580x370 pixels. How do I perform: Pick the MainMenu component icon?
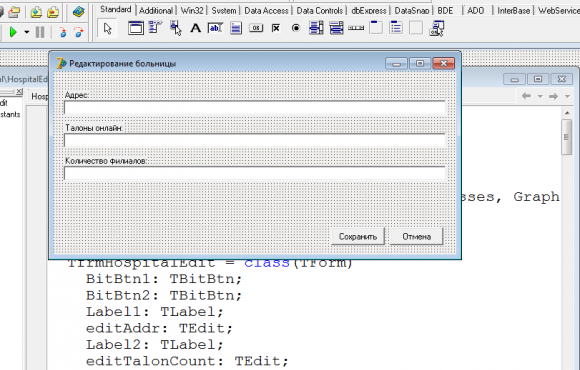click(x=155, y=27)
